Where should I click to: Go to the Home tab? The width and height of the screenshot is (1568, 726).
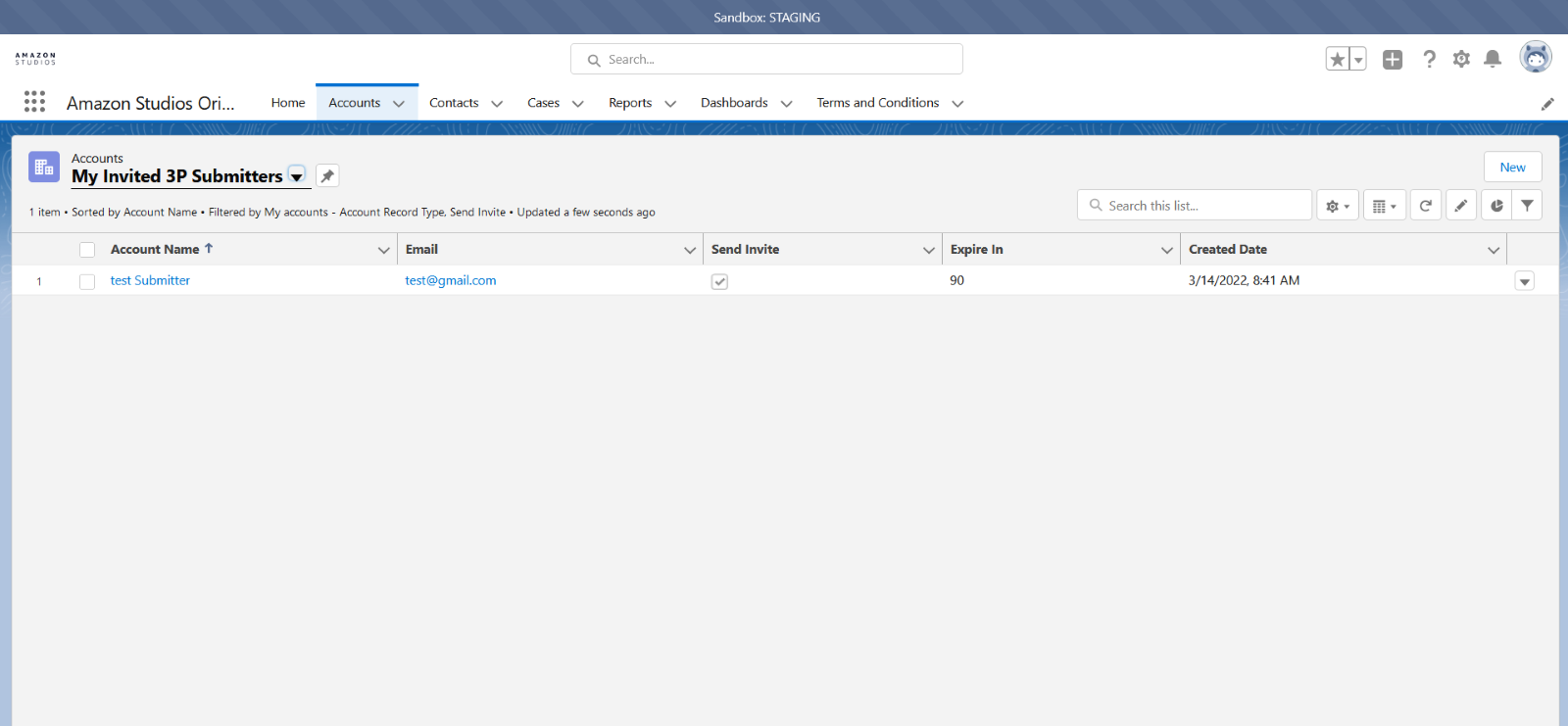[x=288, y=103]
